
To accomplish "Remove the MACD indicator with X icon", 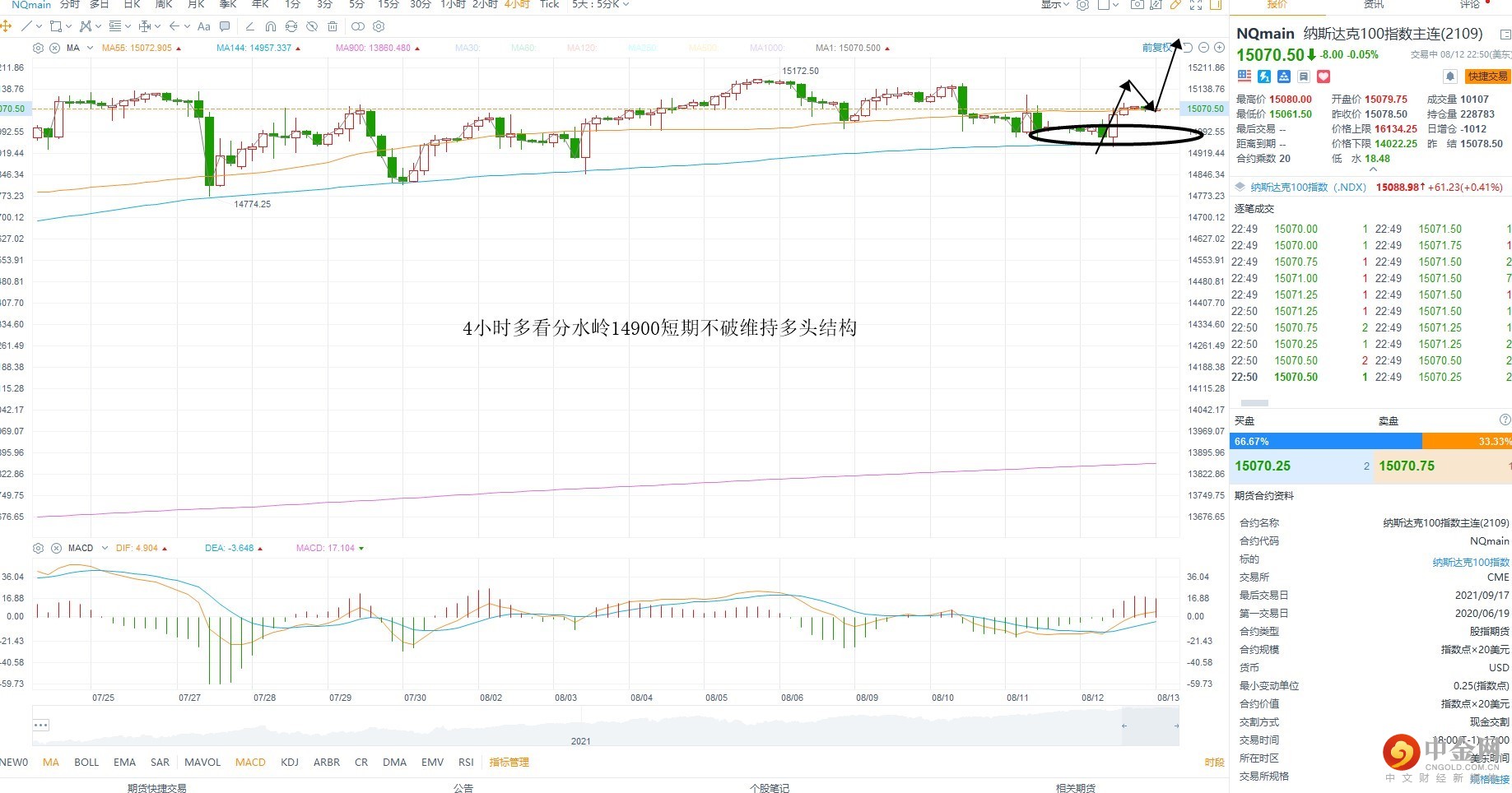I will click(x=57, y=548).
